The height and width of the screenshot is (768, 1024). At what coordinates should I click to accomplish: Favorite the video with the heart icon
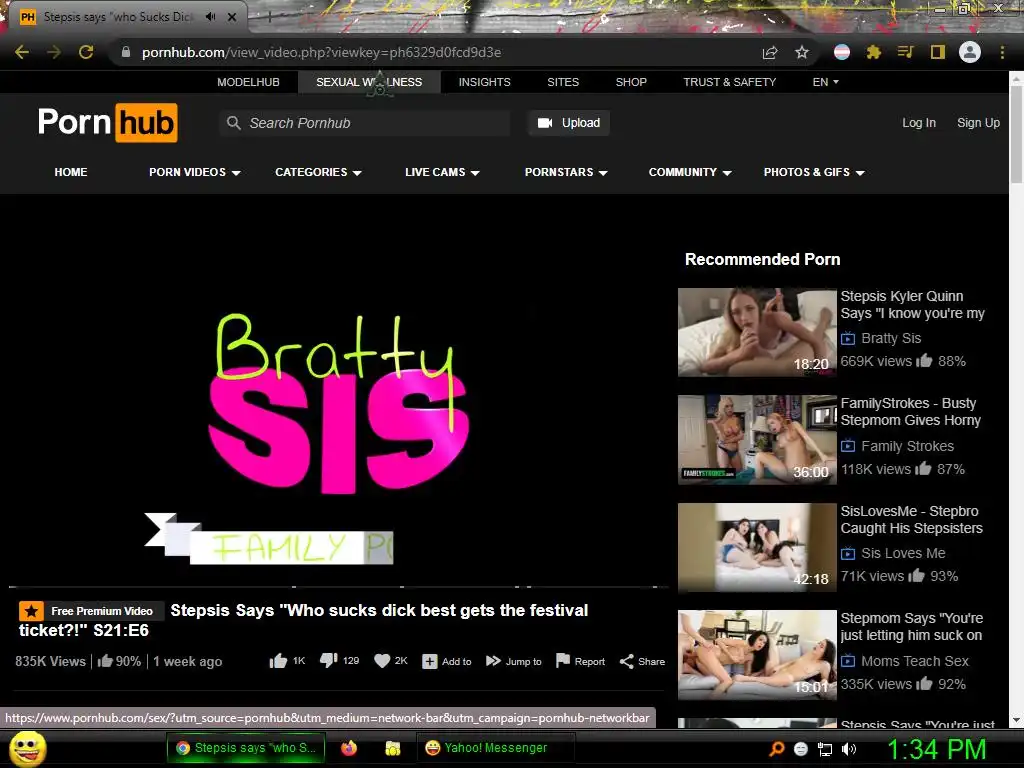[382, 661]
